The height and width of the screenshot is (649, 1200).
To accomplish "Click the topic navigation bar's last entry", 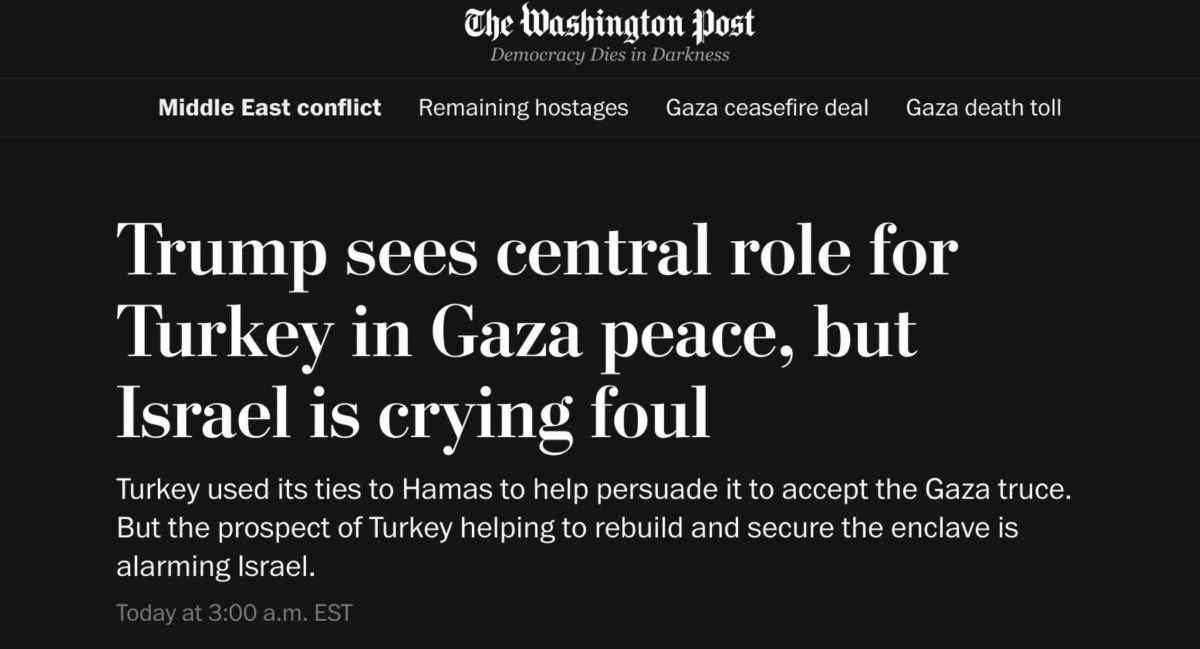I will pyautogui.click(x=984, y=108).
